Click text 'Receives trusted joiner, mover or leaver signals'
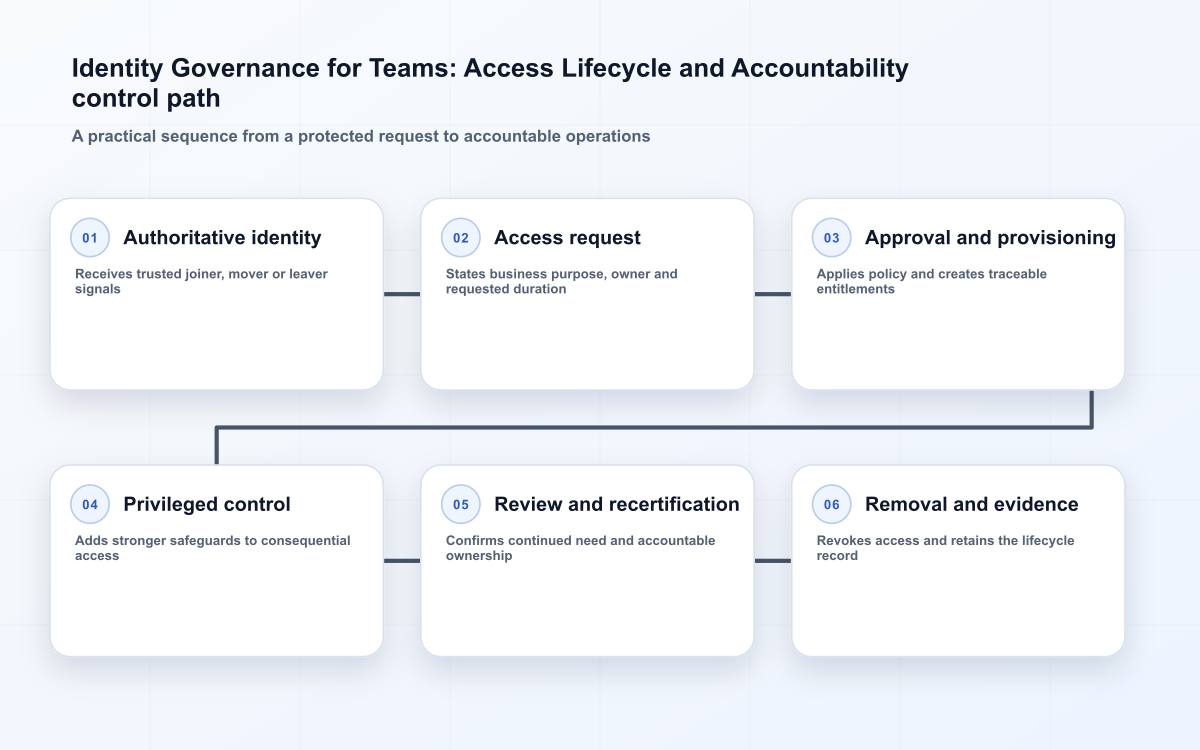The height and width of the screenshot is (750, 1200). tap(201, 281)
